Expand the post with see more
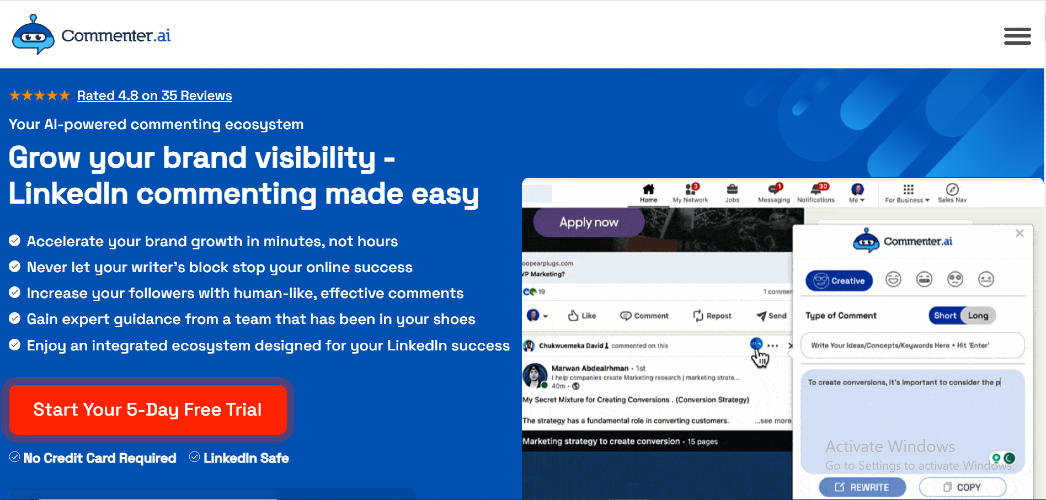 point(772,421)
